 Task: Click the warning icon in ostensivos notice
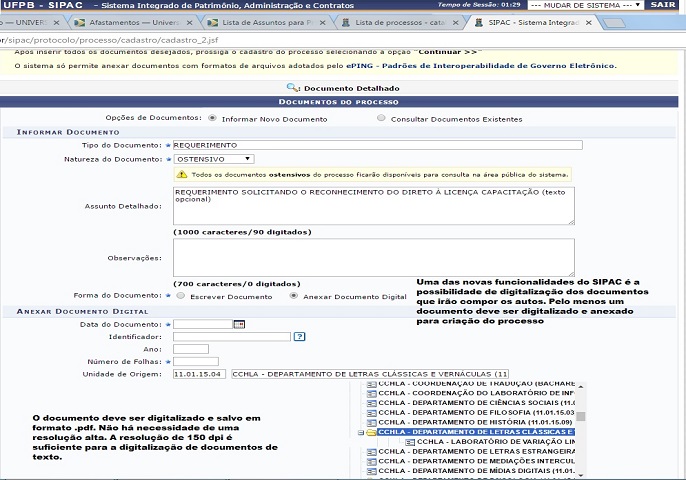tap(182, 174)
